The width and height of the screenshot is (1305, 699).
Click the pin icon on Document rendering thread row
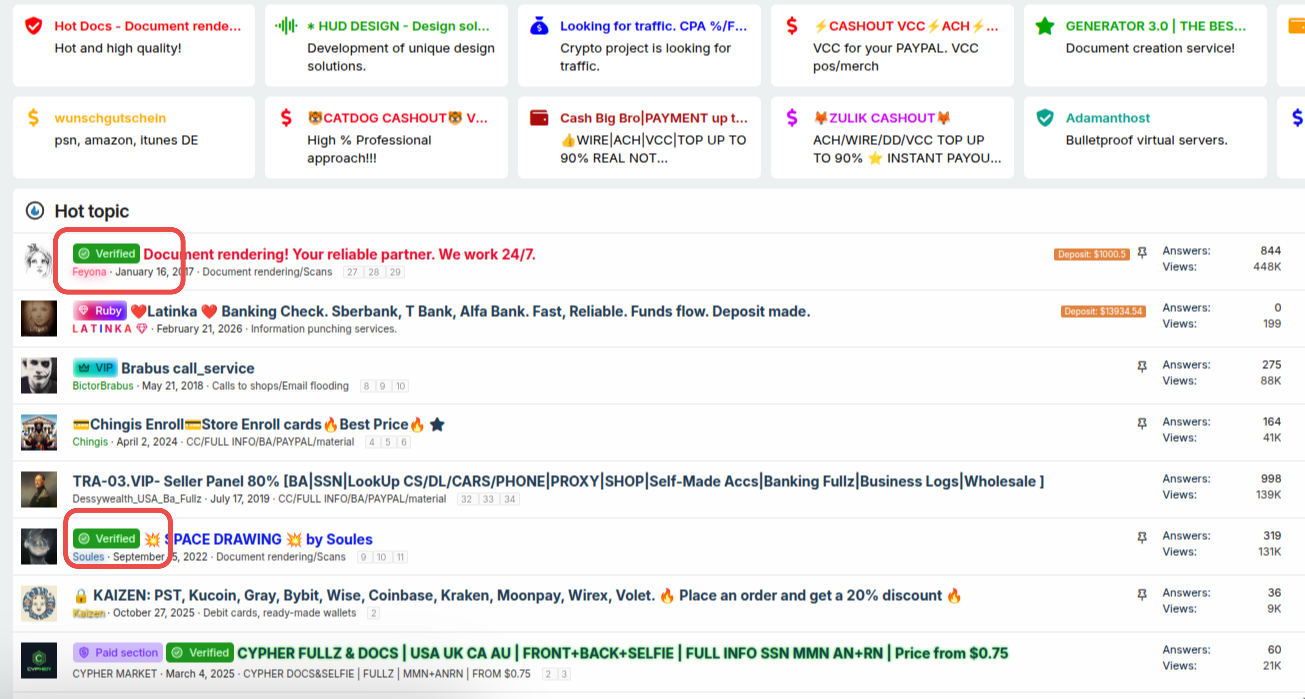(1142, 253)
